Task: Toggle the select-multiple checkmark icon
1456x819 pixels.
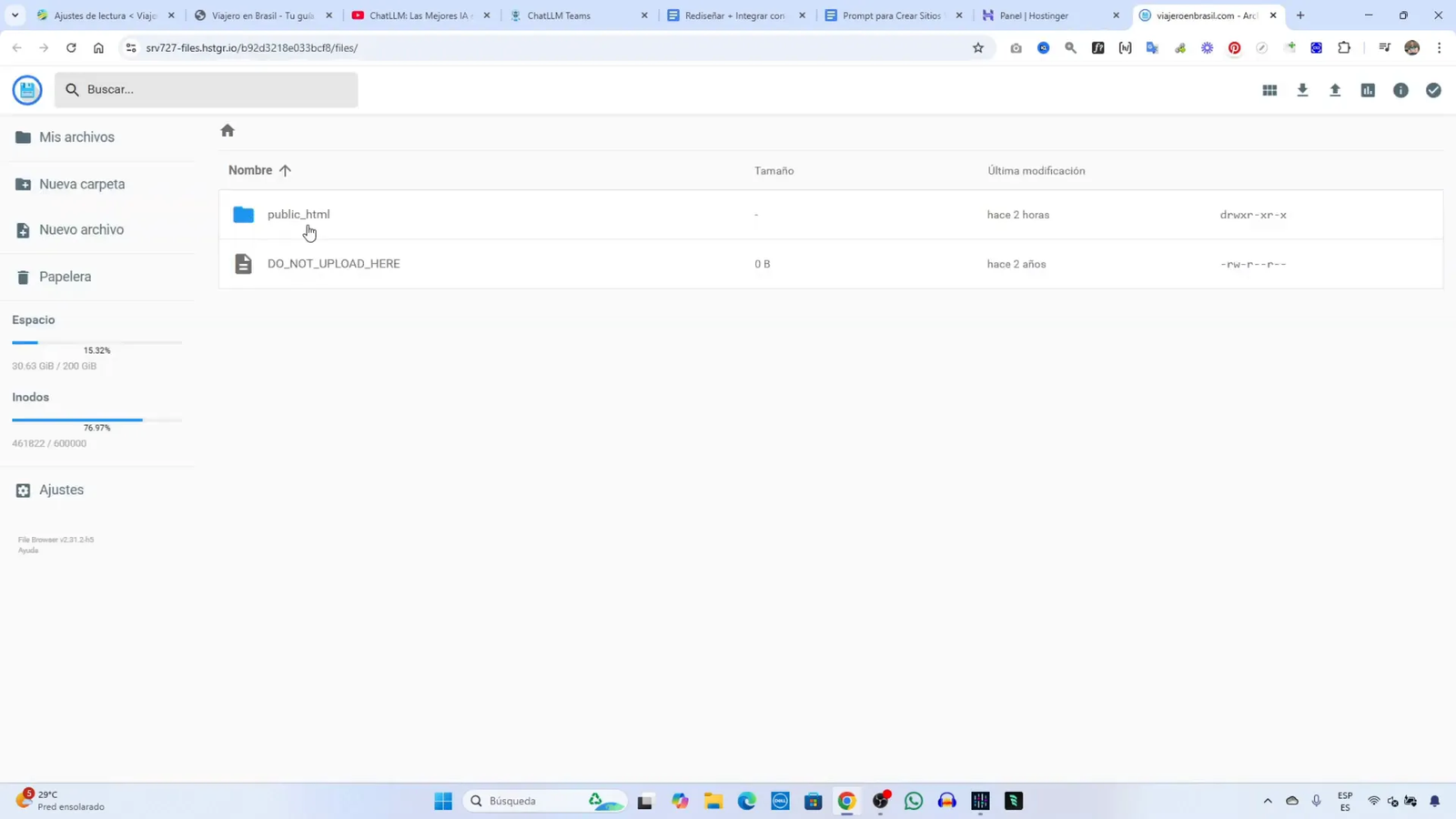Action: click(1433, 90)
